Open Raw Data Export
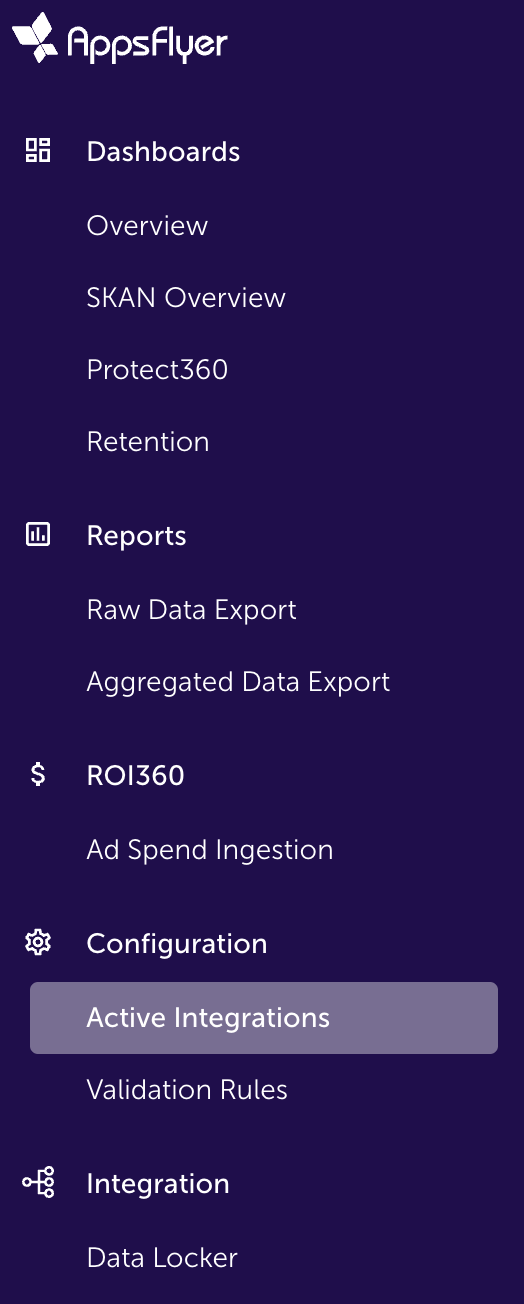 [191, 610]
